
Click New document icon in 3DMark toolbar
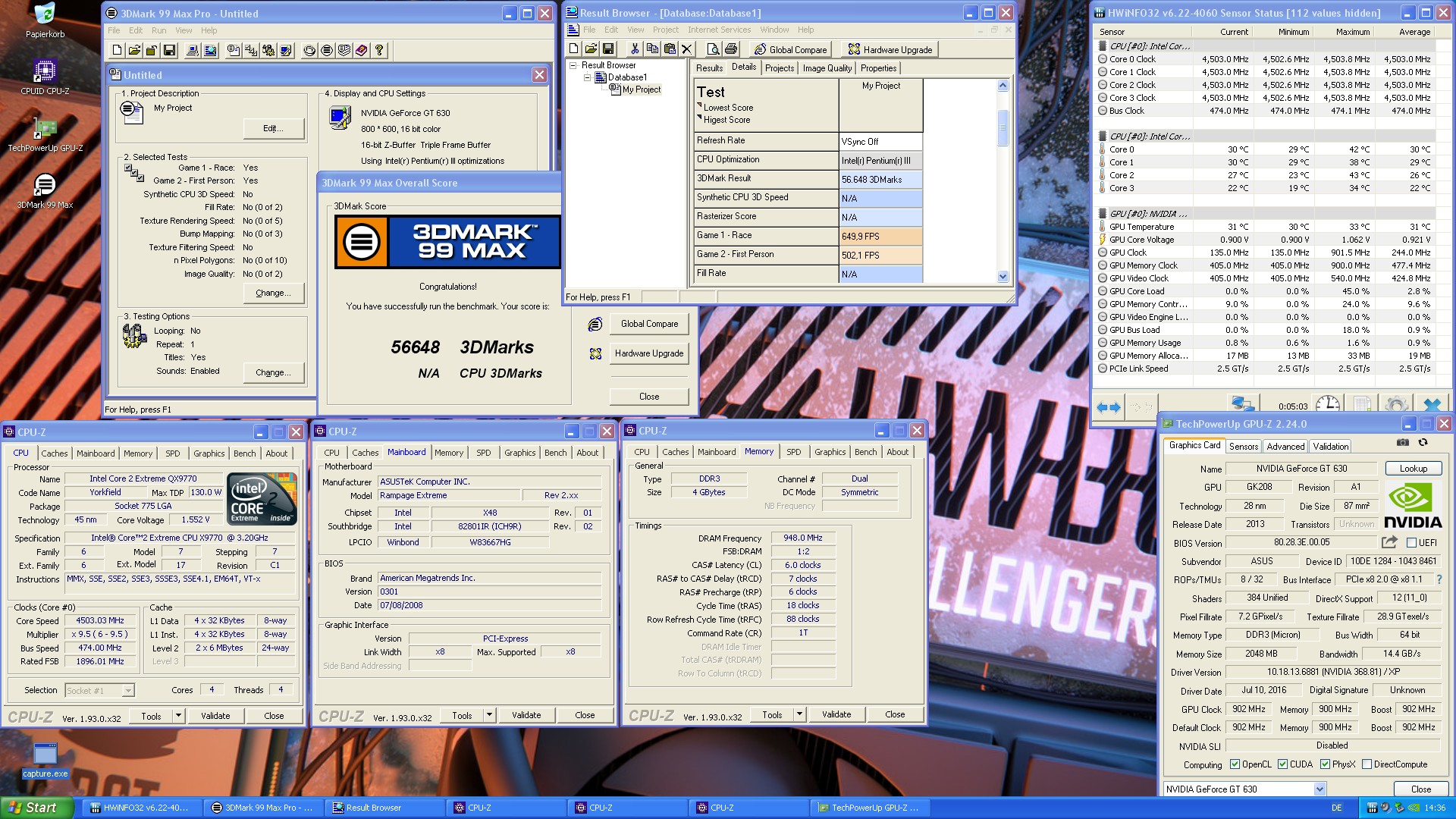click(117, 50)
